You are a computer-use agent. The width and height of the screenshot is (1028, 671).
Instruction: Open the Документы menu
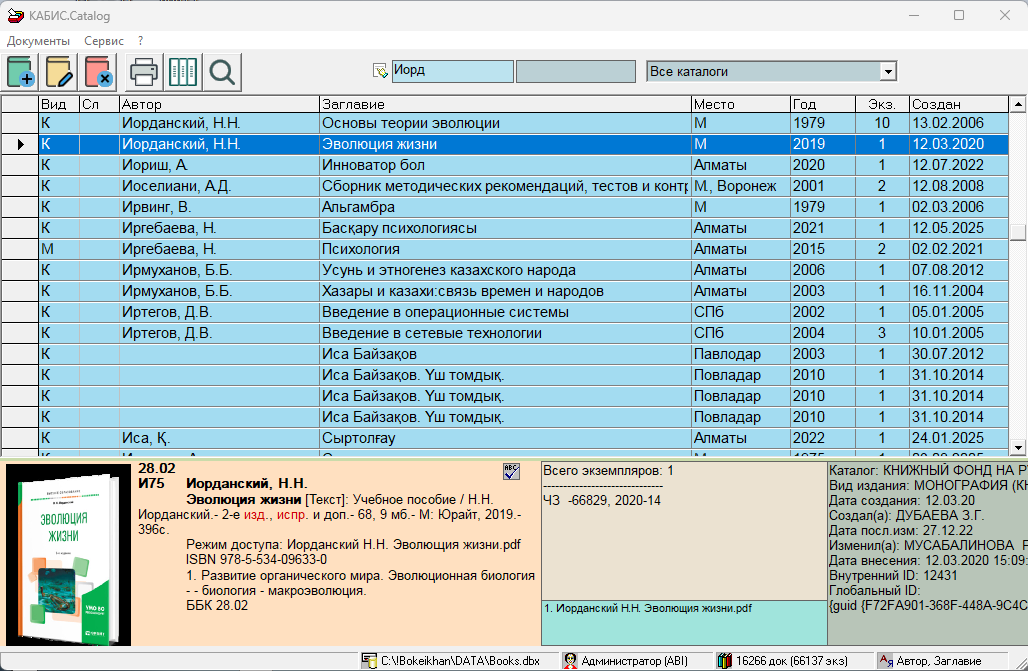[38, 41]
